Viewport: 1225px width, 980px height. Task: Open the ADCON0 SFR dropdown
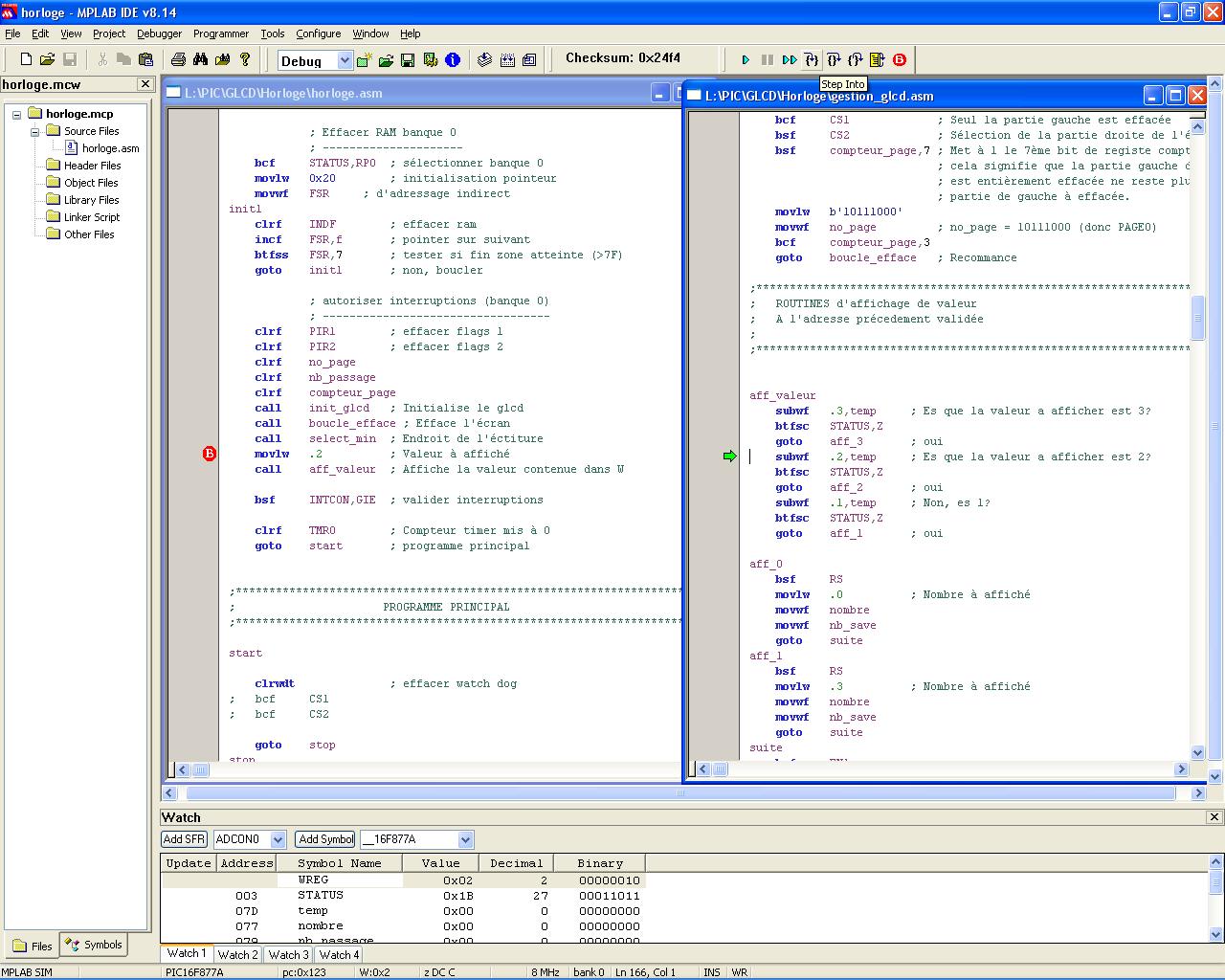pyautogui.click(x=278, y=839)
